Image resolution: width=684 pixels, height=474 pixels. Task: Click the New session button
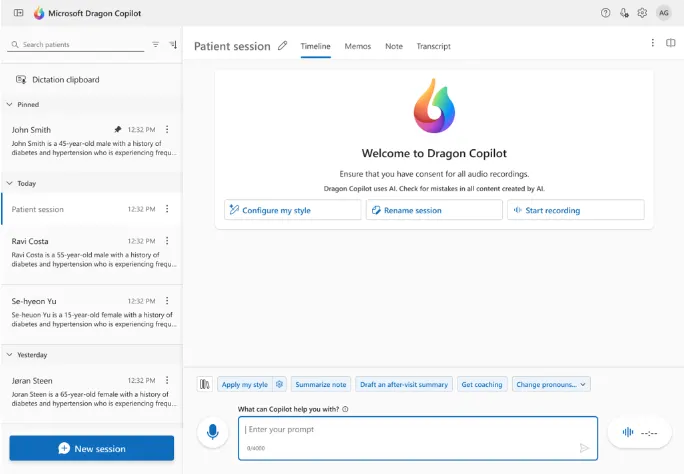click(x=92, y=448)
